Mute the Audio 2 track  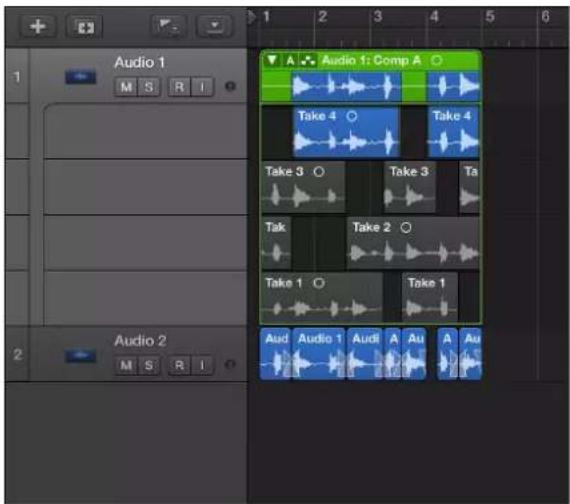click(126, 365)
